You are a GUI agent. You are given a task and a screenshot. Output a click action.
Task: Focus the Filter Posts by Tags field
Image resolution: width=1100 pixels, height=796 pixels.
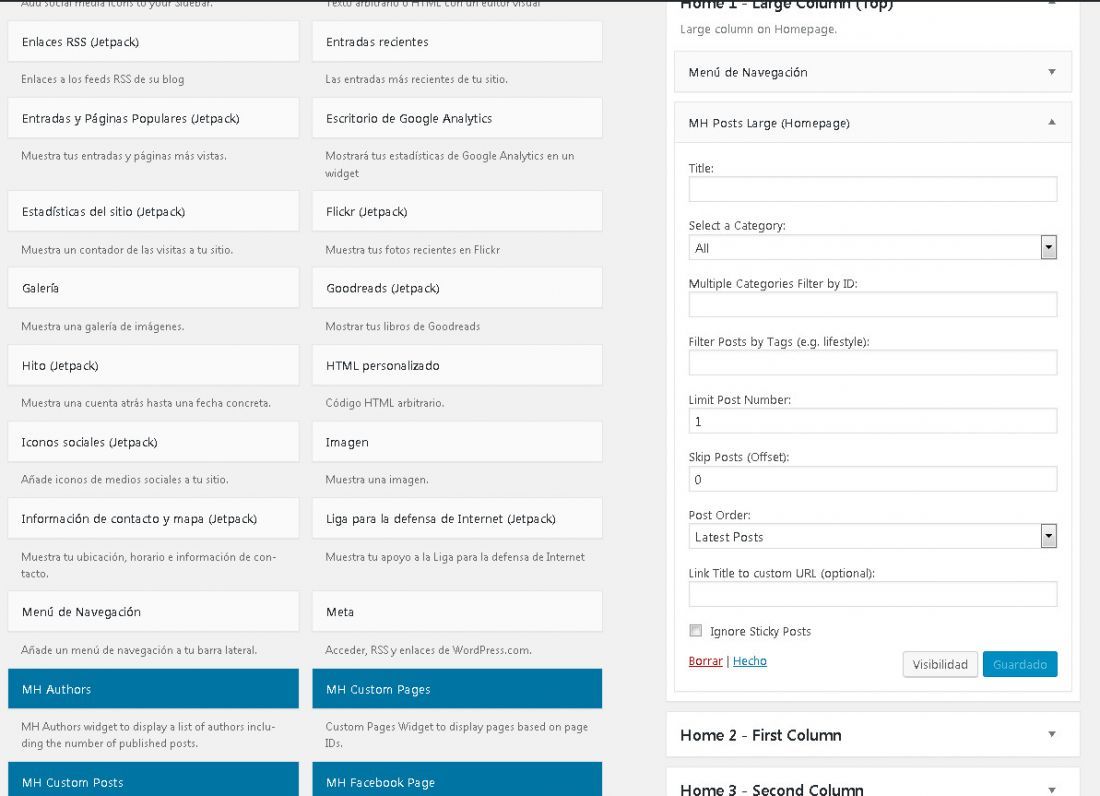(x=873, y=363)
